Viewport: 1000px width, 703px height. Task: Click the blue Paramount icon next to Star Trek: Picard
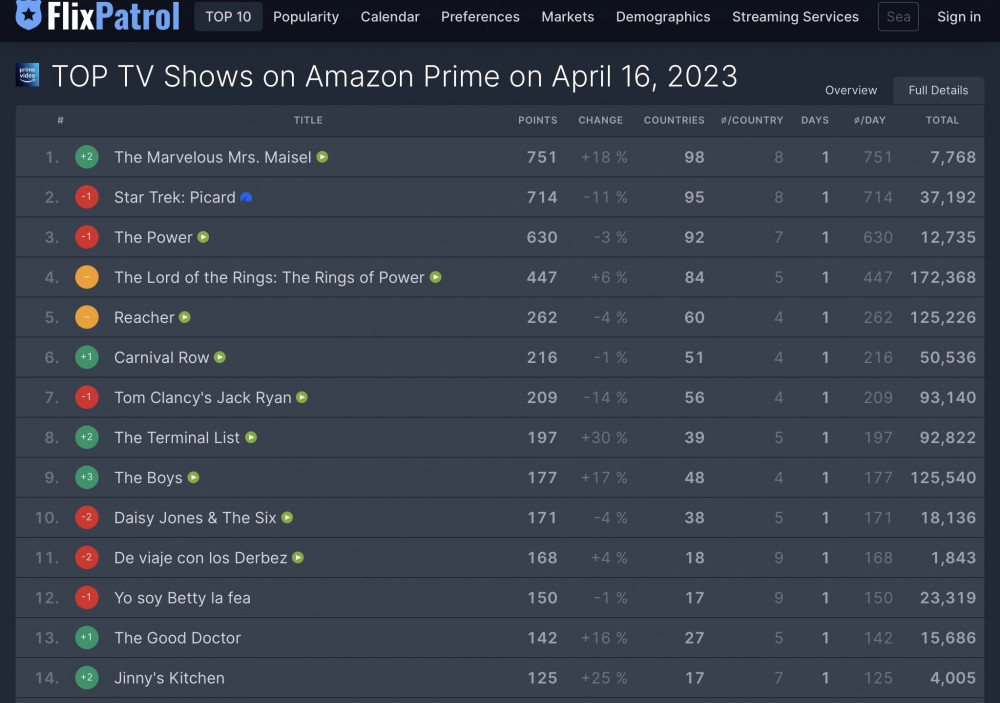[246, 197]
